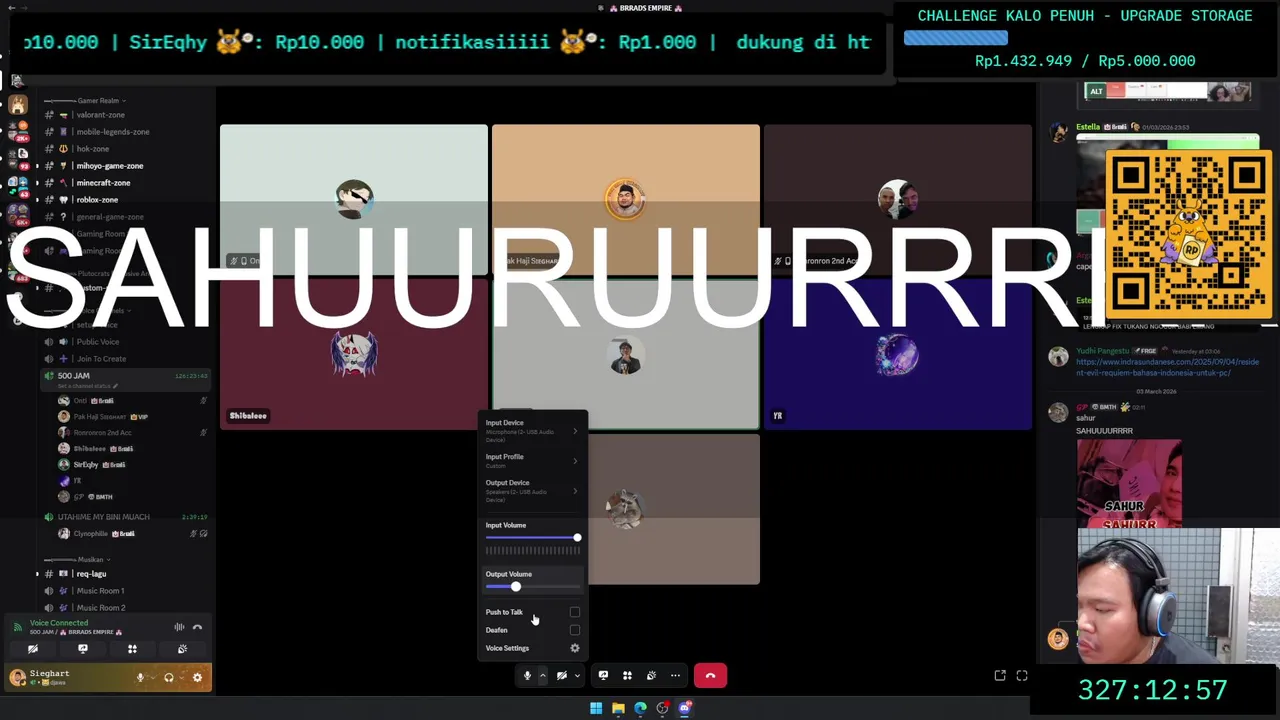Image resolution: width=1280 pixels, height=720 pixels.
Task: Open the Input Profile submenu
Action: (532, 460)
